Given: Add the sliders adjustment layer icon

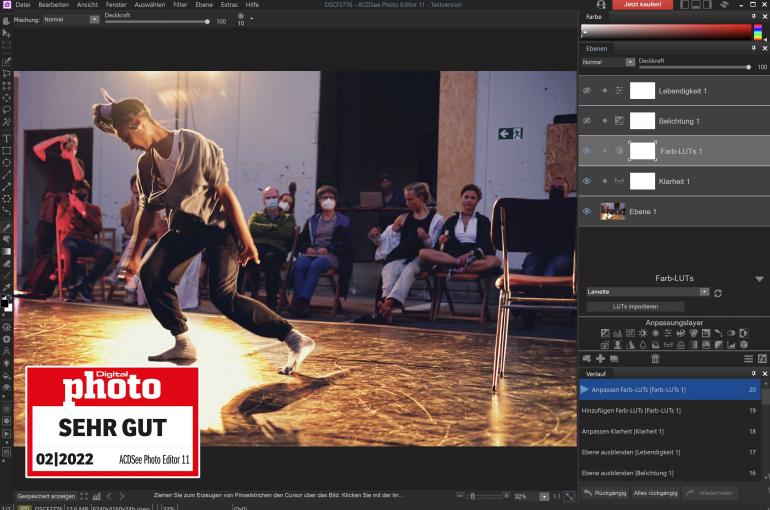Looking at the screenshot, I should [x=668, y=333].
